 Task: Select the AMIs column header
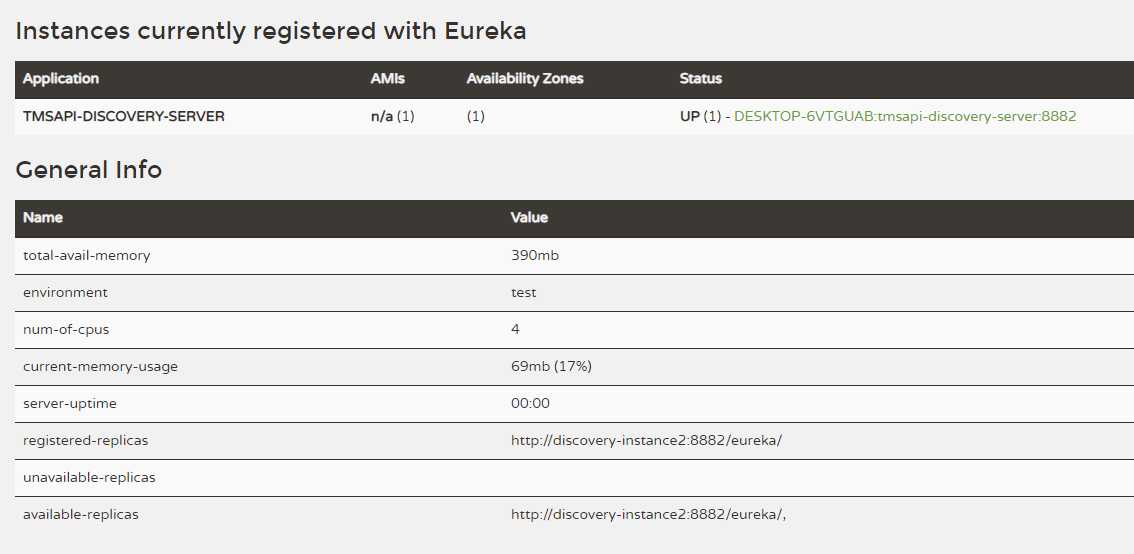point(388,78)
